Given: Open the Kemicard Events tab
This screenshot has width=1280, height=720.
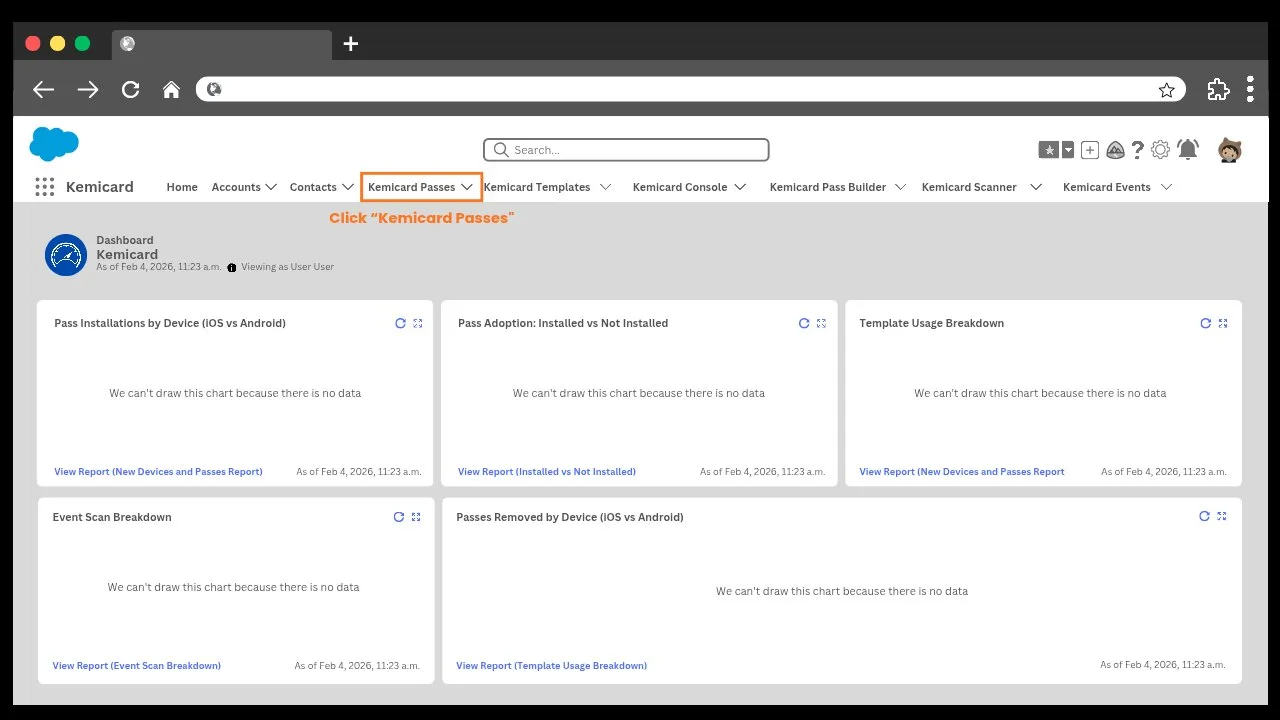Looking at the screenshot, I should point(1106,187).
